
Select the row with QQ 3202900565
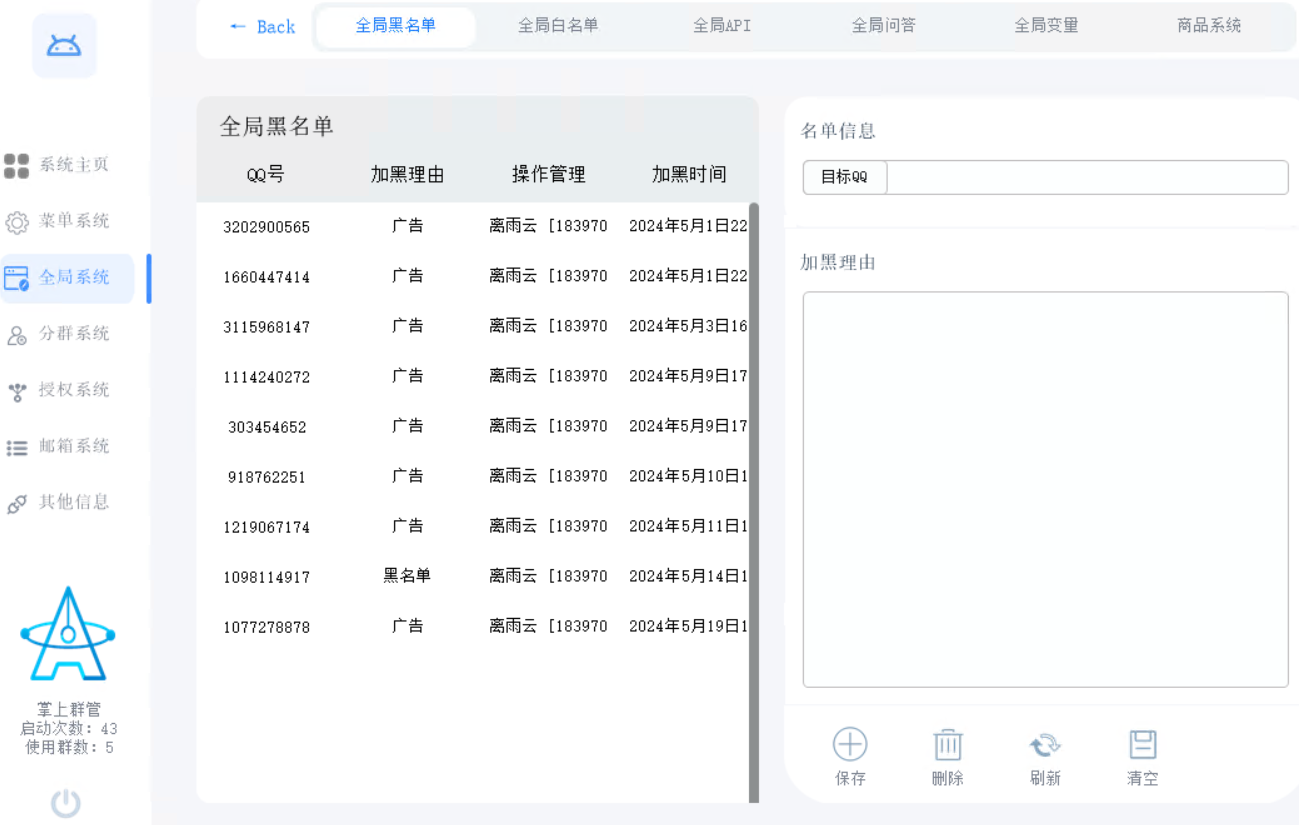pyautogui.click(x=472, y=227)
